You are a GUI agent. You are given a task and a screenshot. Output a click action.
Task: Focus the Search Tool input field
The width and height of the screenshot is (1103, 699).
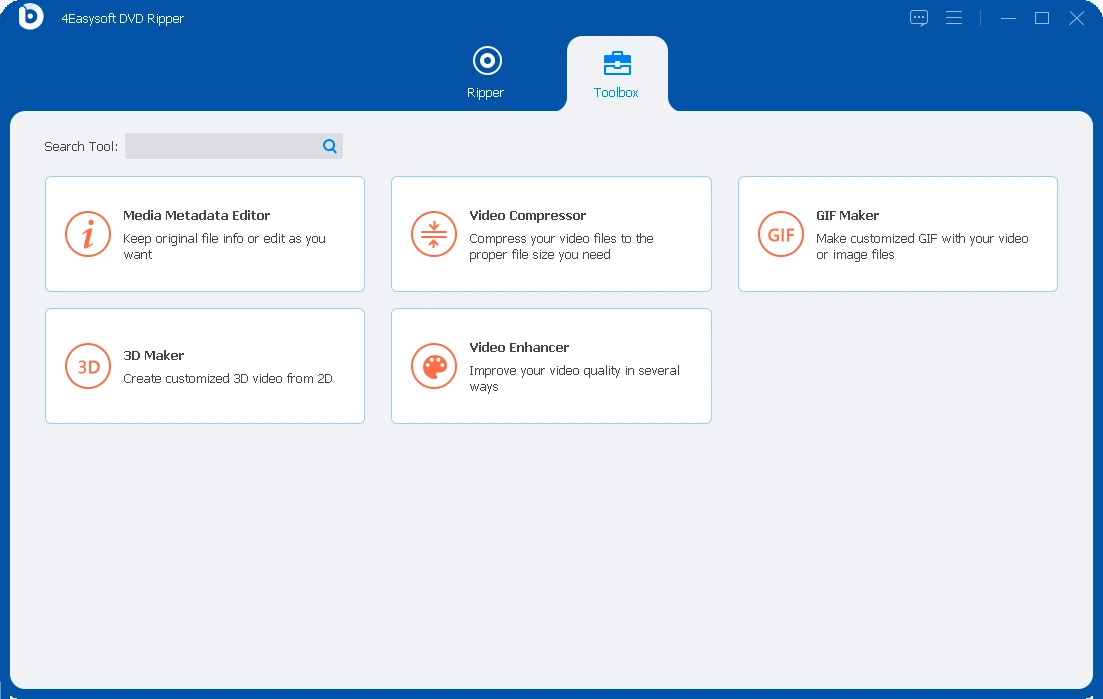click(222, 146)
